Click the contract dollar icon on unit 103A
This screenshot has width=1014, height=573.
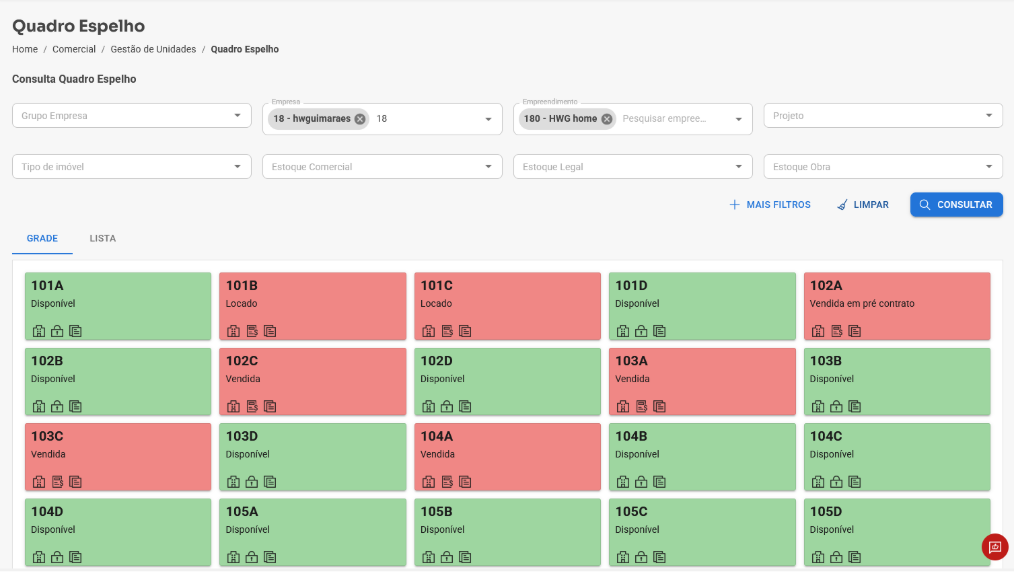(642, 406)
